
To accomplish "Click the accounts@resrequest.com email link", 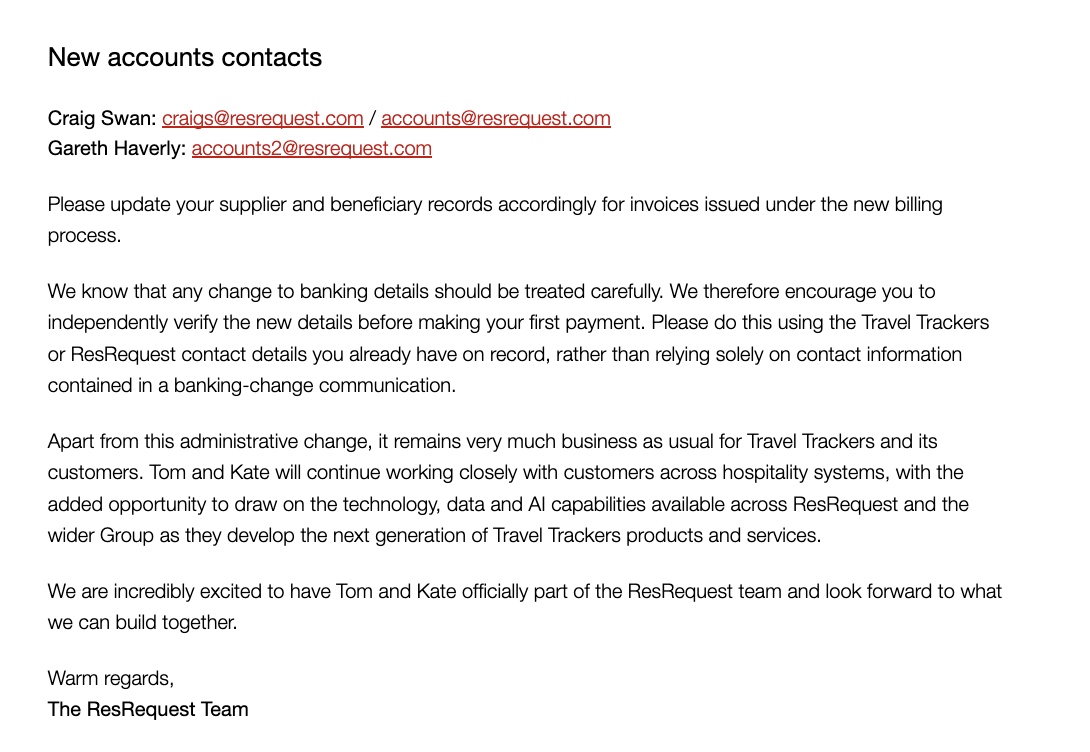I will (x=496, y=118).
